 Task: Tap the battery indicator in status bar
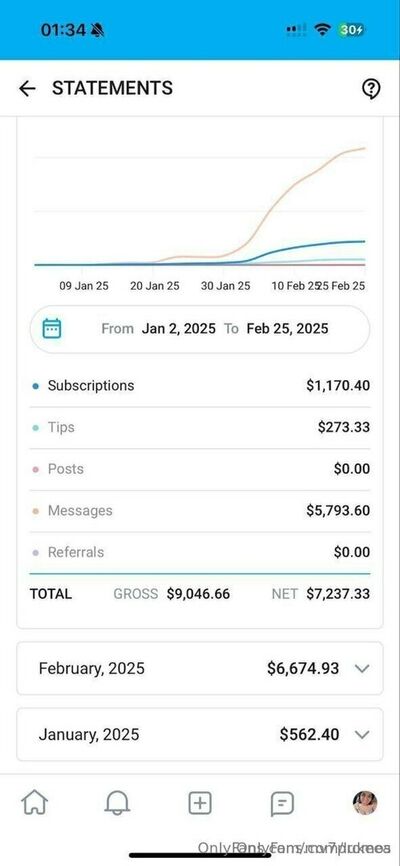[x=351, y=30]
